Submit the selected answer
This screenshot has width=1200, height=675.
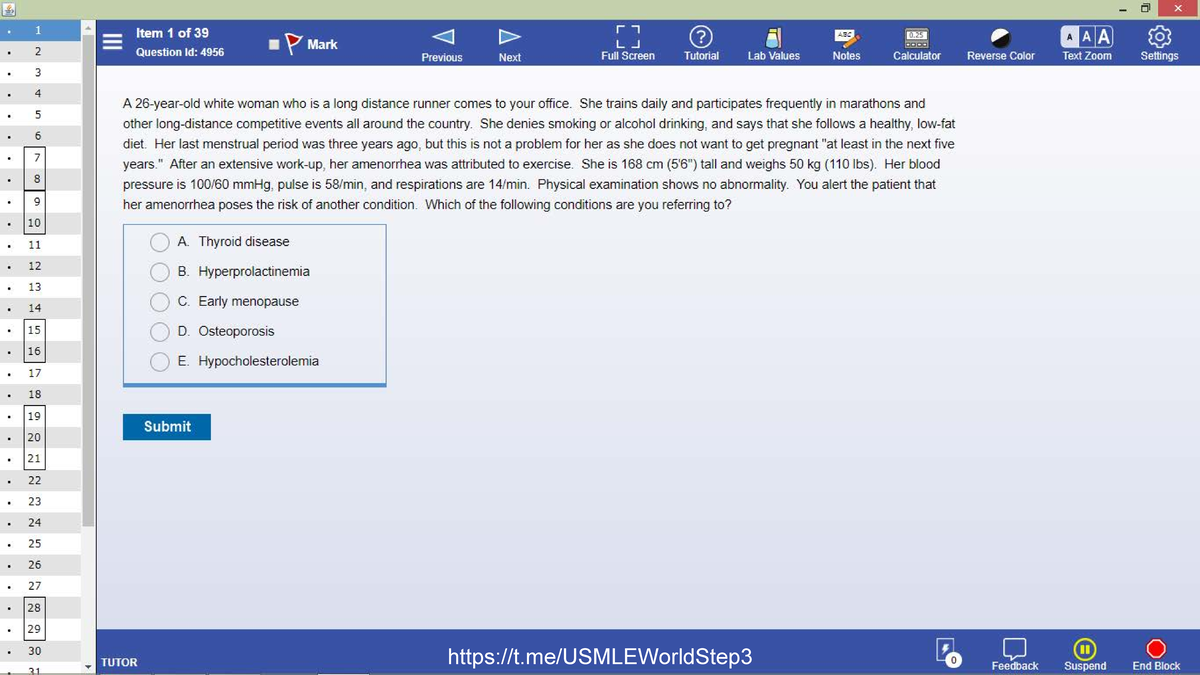coord(166,426)
